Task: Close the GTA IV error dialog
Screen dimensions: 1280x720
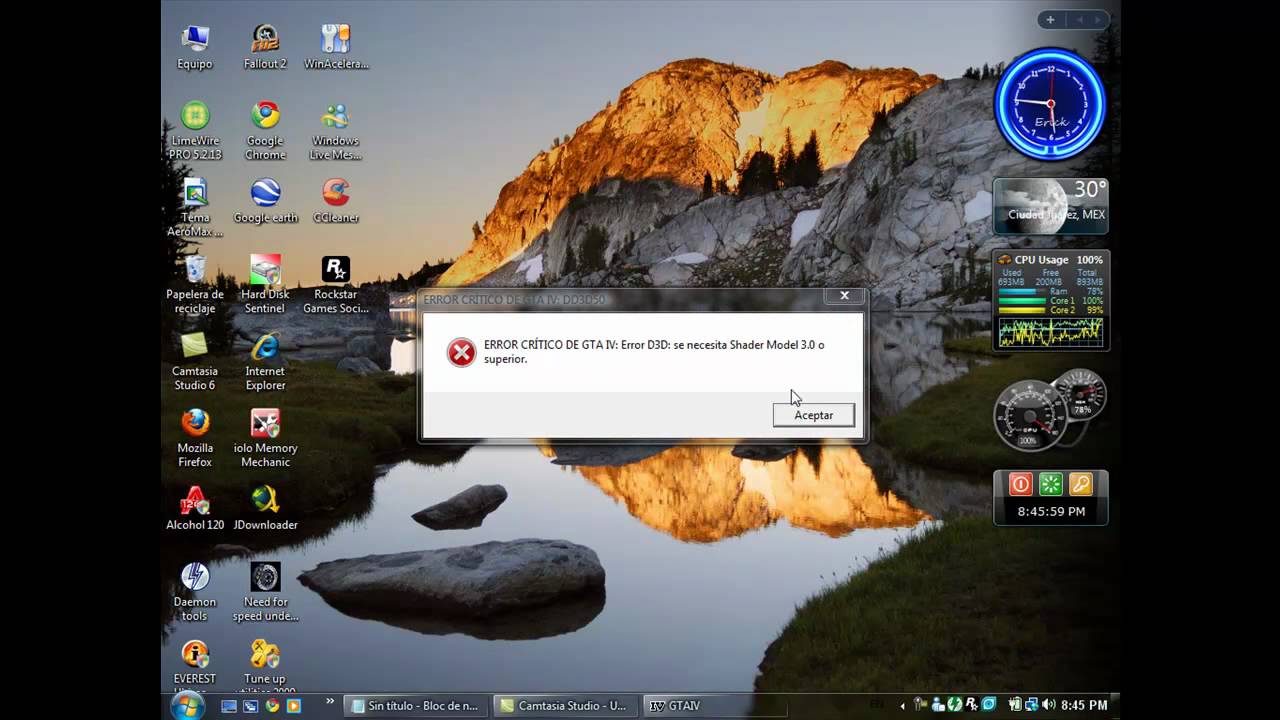Action: tap(844, 296)
